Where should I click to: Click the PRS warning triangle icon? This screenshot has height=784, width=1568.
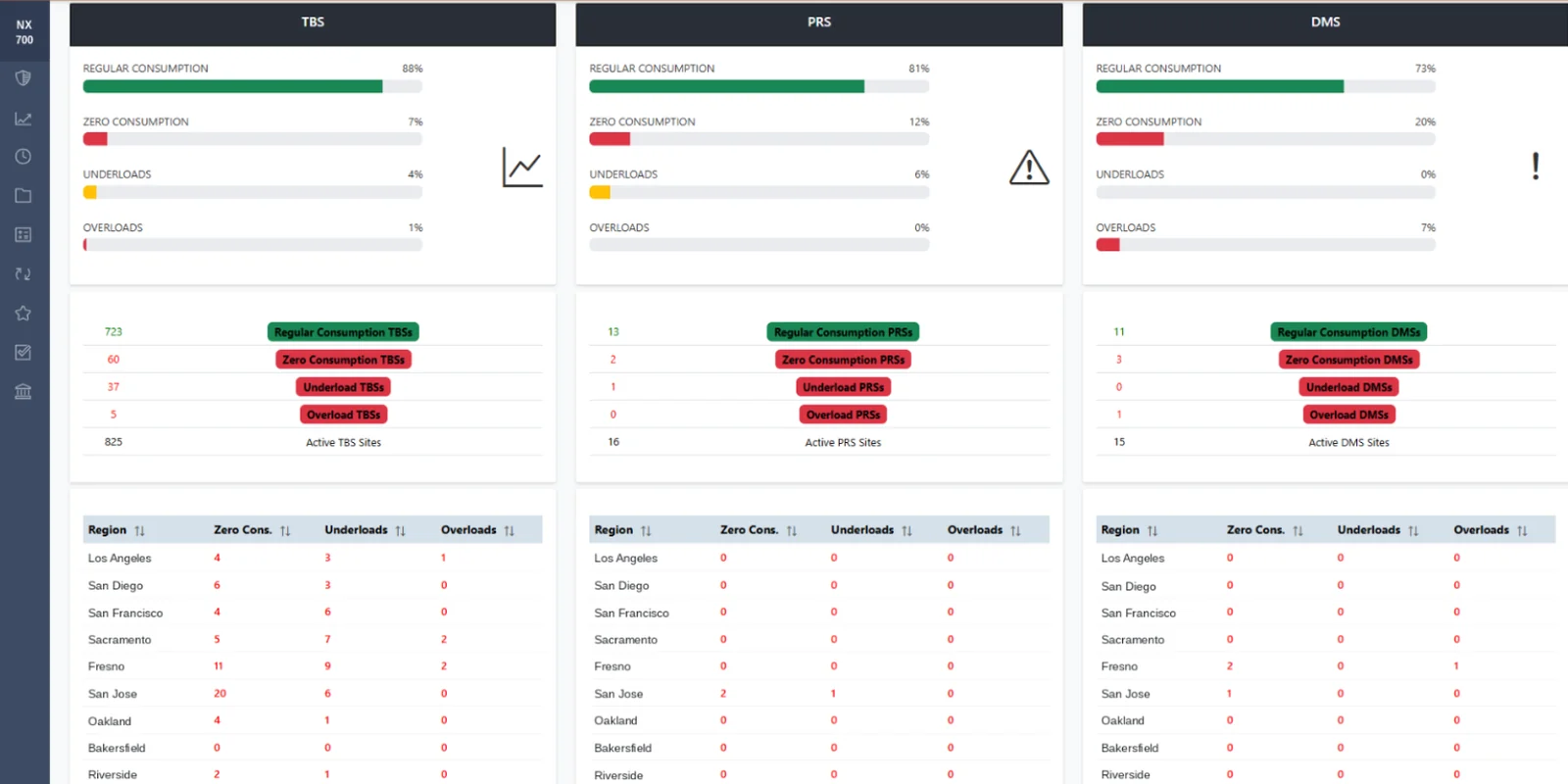[x=1029, y=168]
